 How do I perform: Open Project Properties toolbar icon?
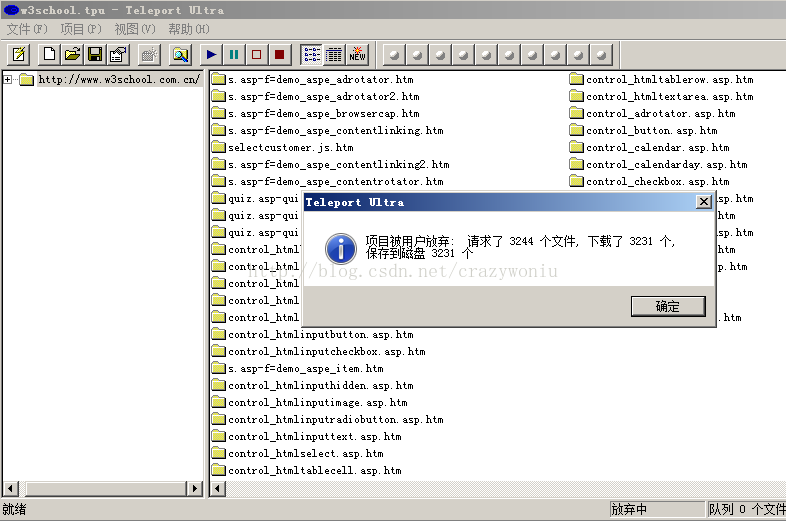pyautogui.click(x=118, y=54)
